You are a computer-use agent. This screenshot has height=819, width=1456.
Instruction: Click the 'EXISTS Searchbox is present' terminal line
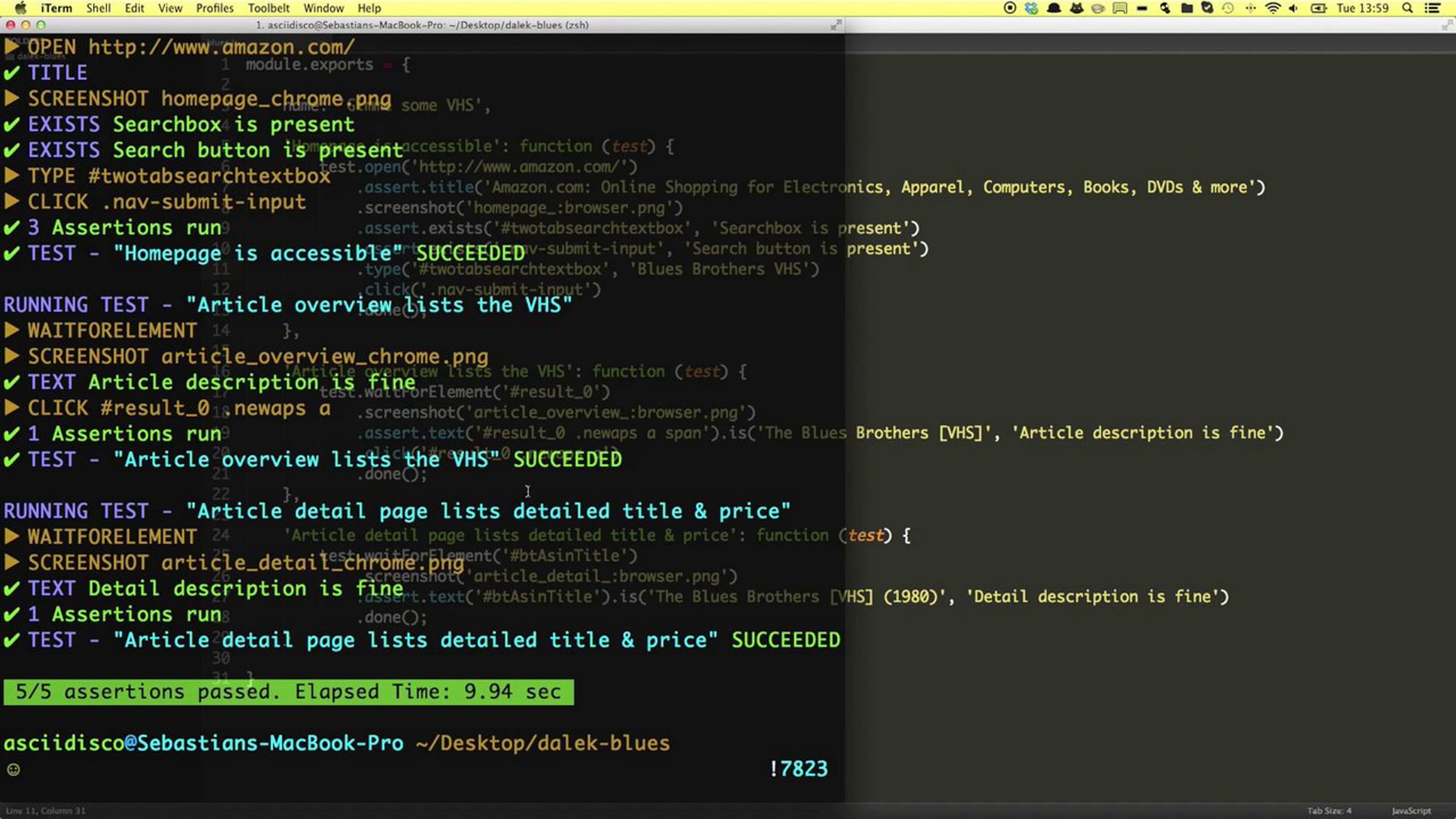tap(179, 124)
